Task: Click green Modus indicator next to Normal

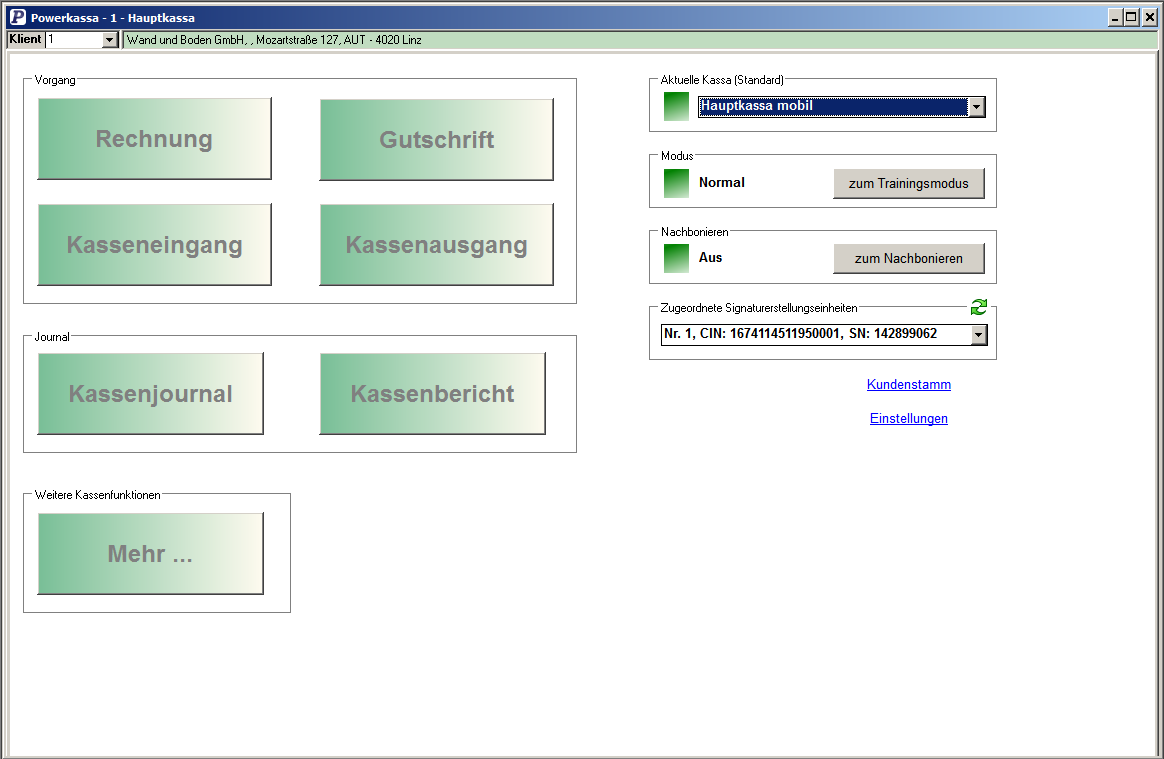Action: point(677,183)
